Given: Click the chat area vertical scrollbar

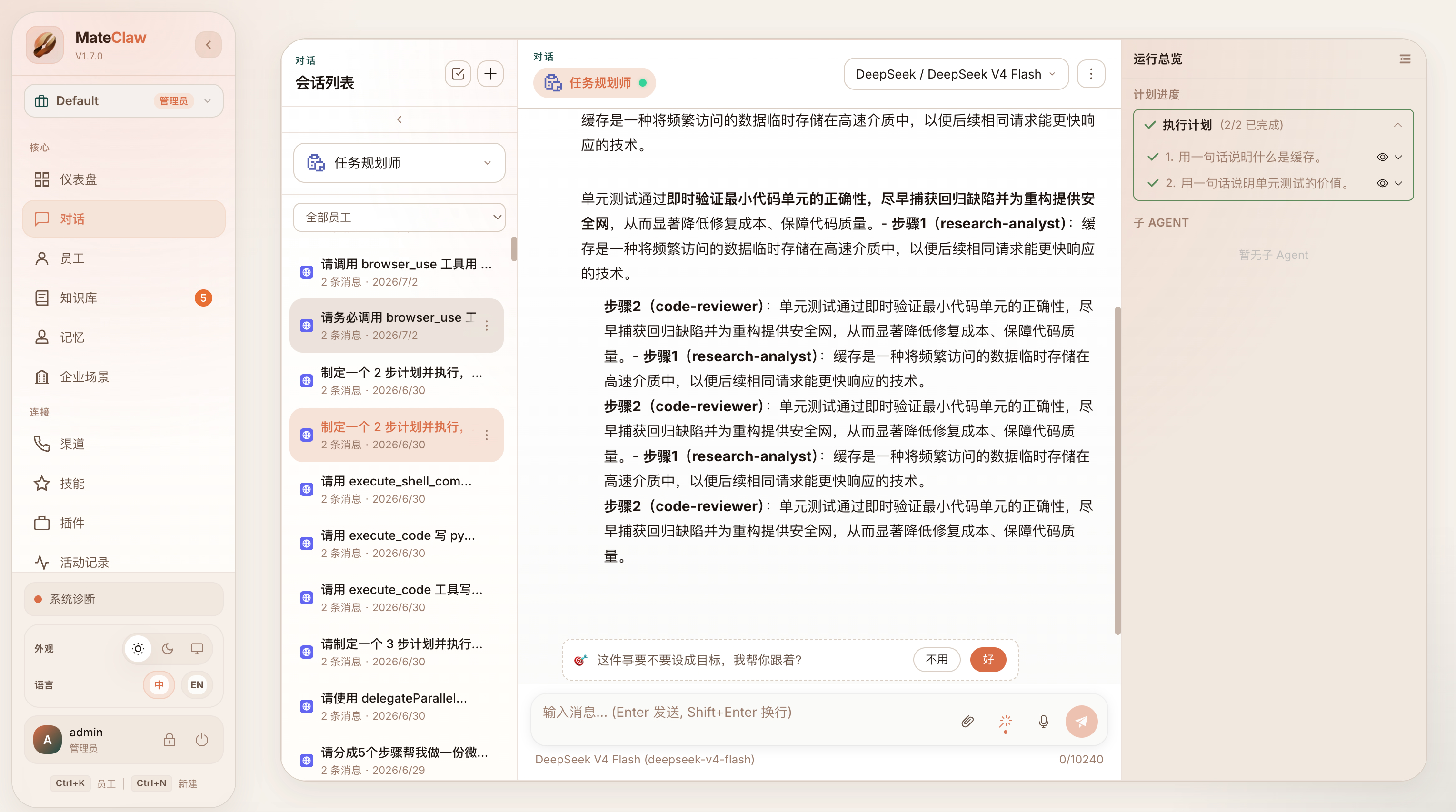Looking at the screenshot, I should (1117, 470).
